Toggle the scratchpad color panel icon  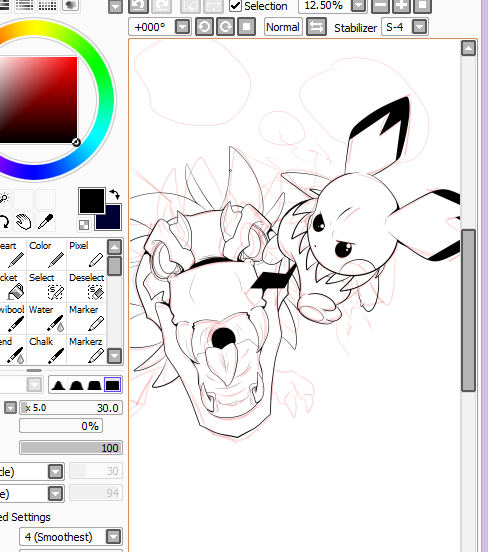point(70,5)
